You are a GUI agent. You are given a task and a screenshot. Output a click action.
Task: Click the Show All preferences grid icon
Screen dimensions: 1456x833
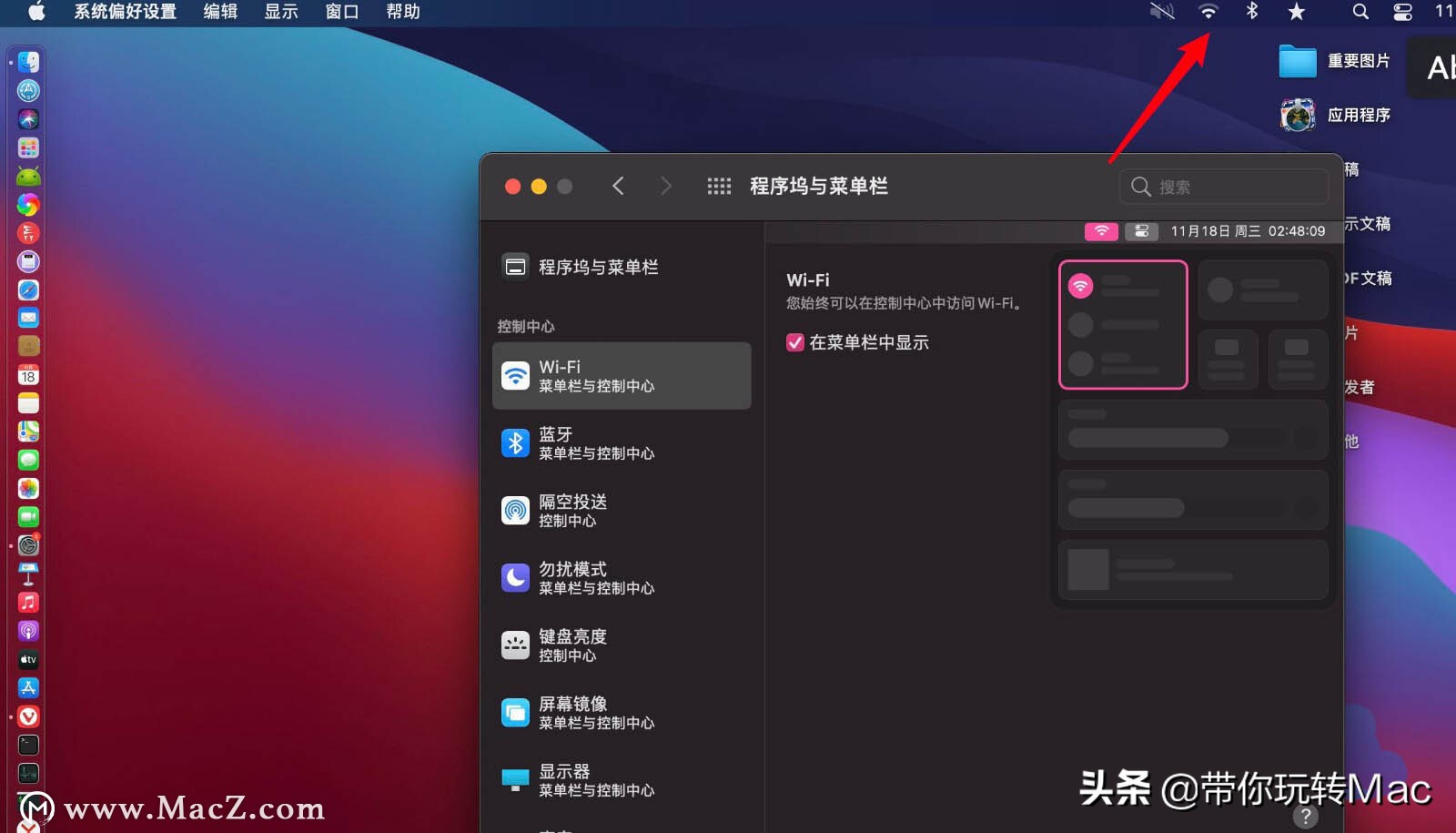coord(719,186)
